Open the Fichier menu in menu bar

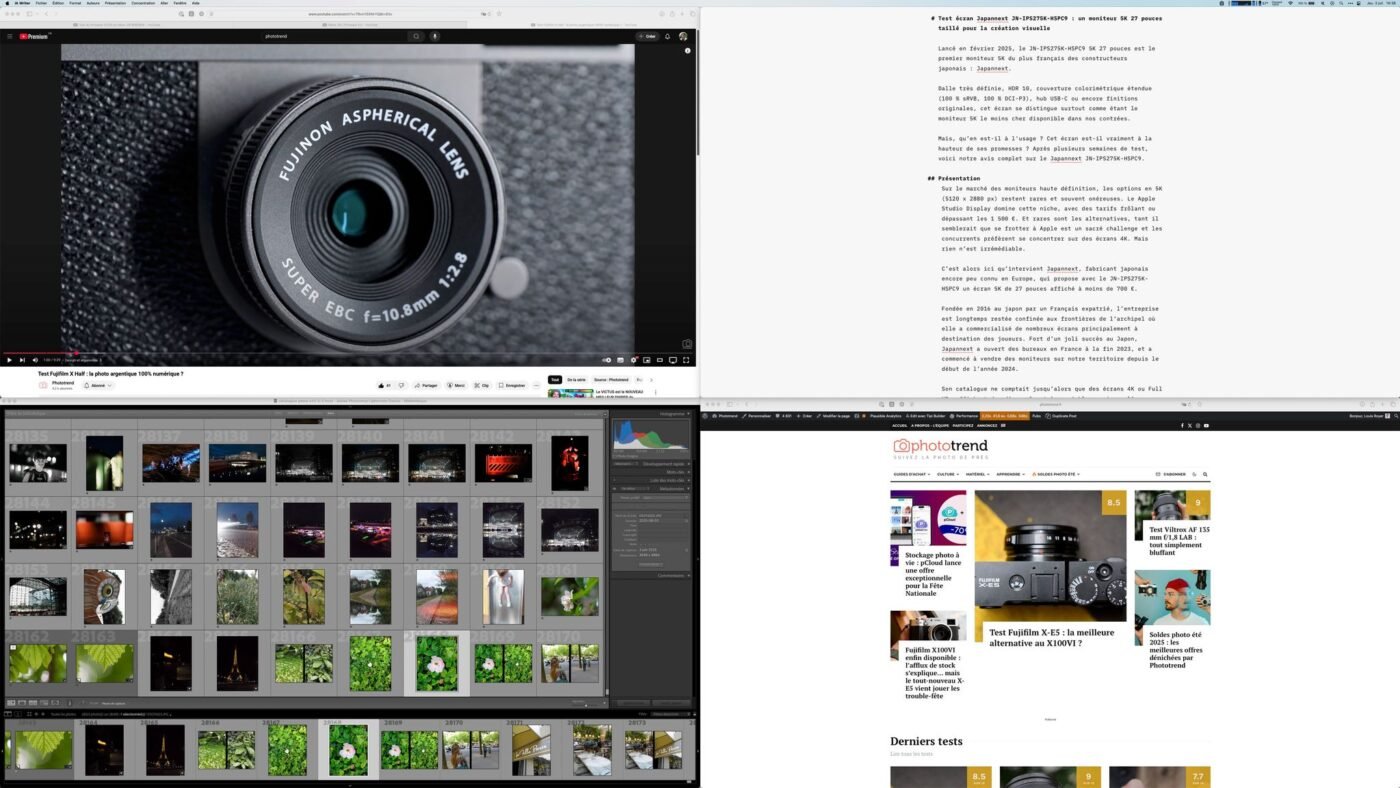pyautogui.click(x=41, y=3)
